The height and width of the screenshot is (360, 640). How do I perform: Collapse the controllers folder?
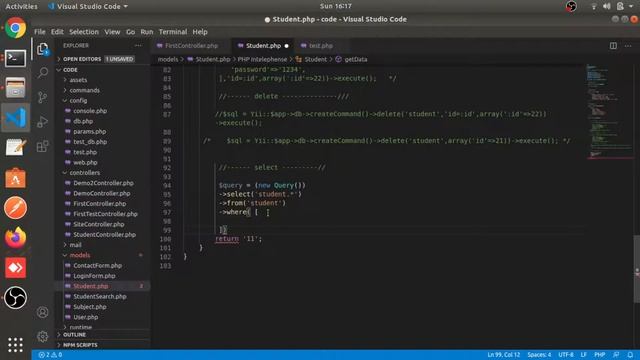point(84,173)
